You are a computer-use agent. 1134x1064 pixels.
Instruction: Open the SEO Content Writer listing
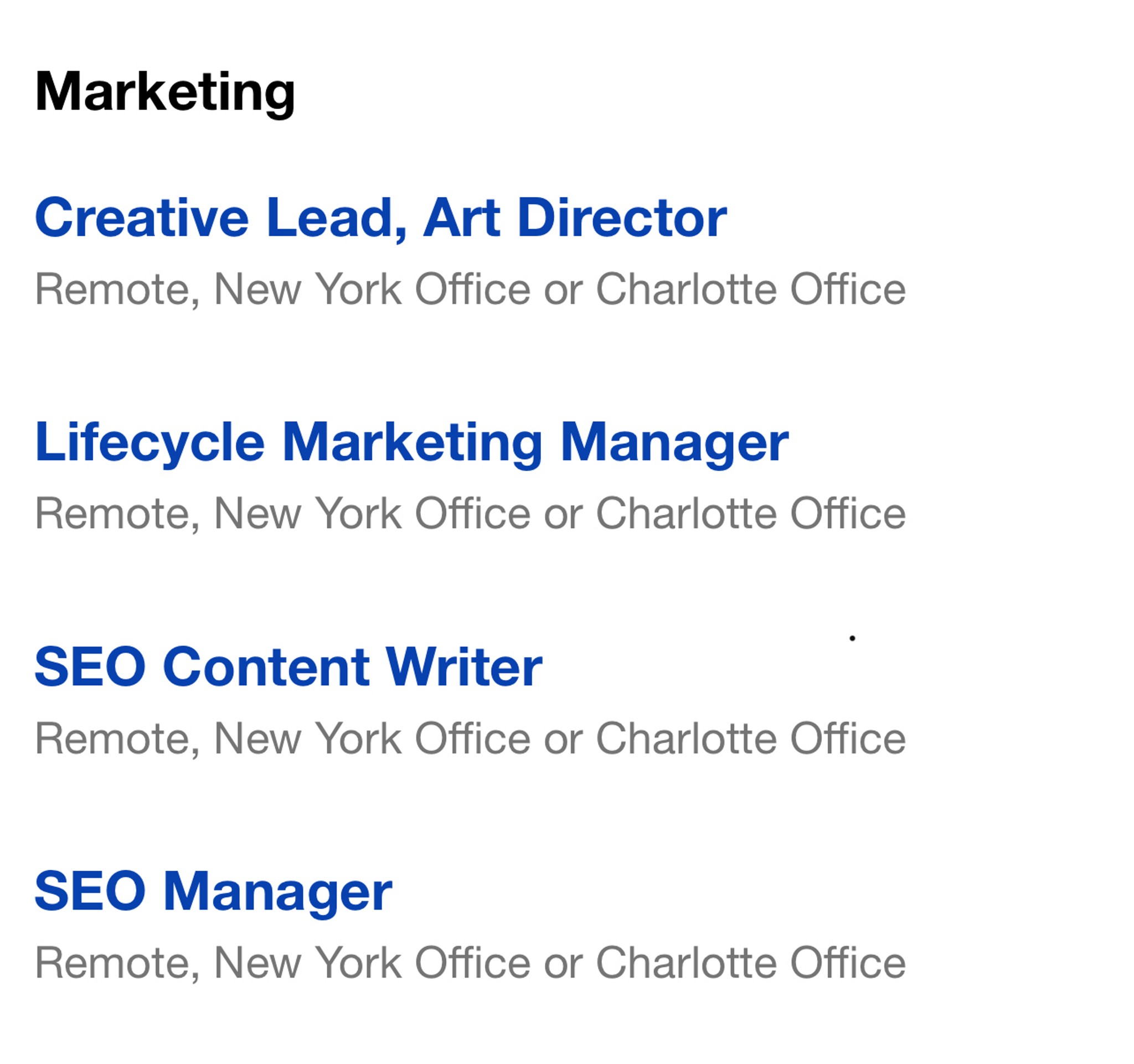tap(288, 667)
